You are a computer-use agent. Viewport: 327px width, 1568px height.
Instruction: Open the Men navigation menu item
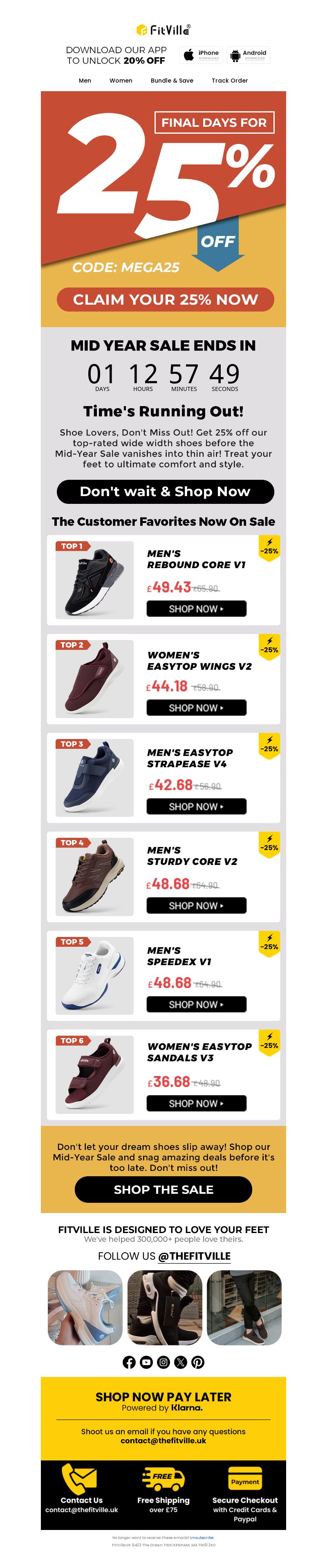[x=85, y=80]
